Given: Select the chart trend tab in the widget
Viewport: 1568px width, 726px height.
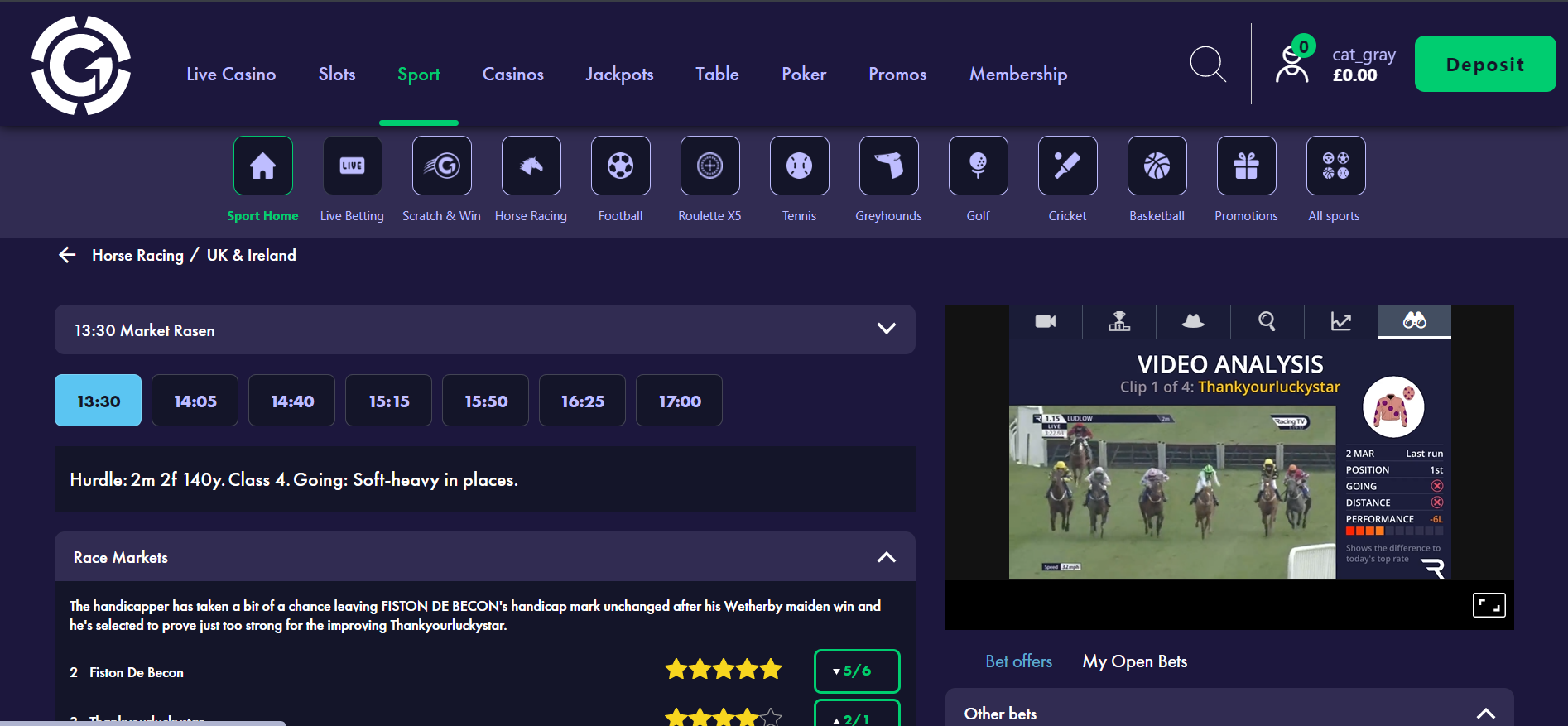Looking at the screenshot, I should [x=1341, y=321].
